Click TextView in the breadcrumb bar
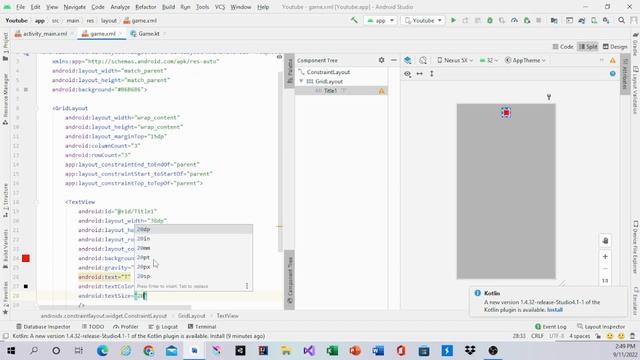The height and width of the screenshot is (360, 640). tap(227, 316)
